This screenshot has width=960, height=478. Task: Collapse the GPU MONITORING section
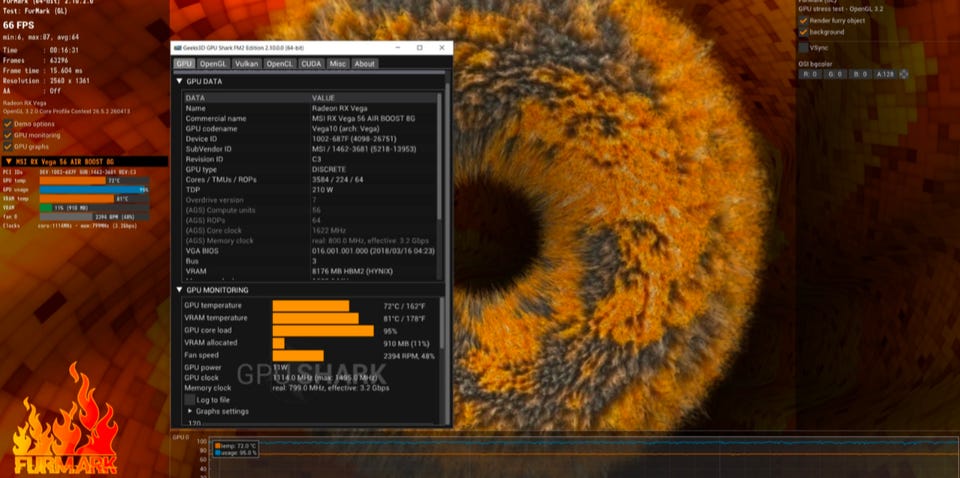(x=179, y=289)
